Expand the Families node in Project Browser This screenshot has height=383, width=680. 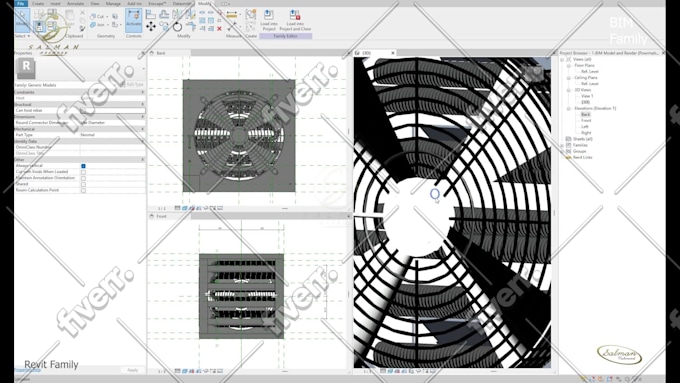click(563, 145)
